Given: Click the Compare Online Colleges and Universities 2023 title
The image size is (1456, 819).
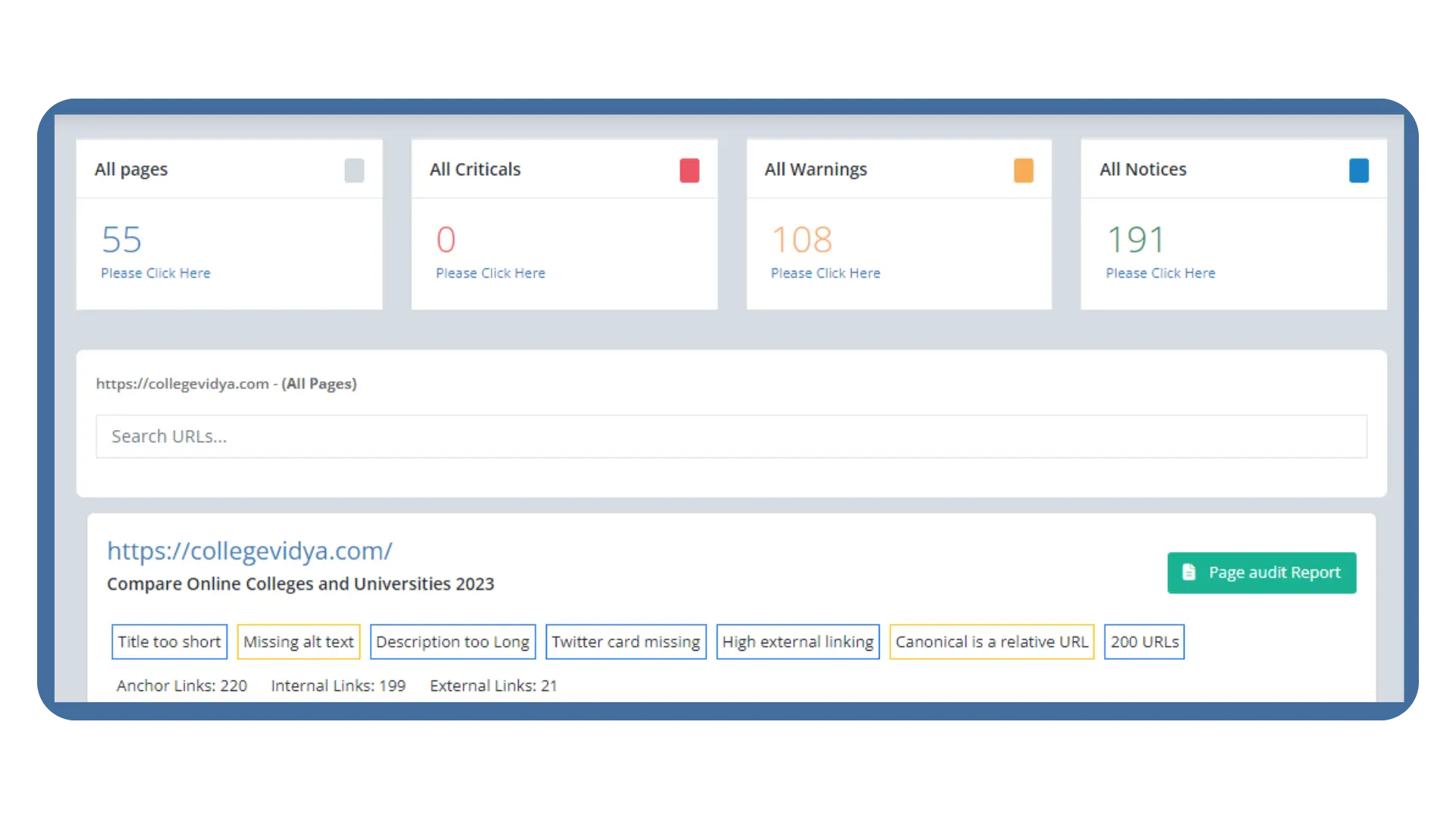Looking at the screenshot, I should tap(300, 584).
